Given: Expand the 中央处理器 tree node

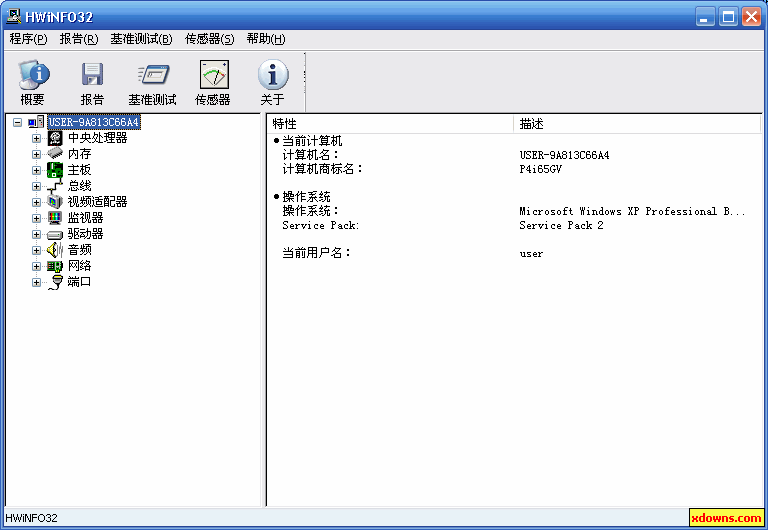Looking at the screenshot, I should point(36,138).
